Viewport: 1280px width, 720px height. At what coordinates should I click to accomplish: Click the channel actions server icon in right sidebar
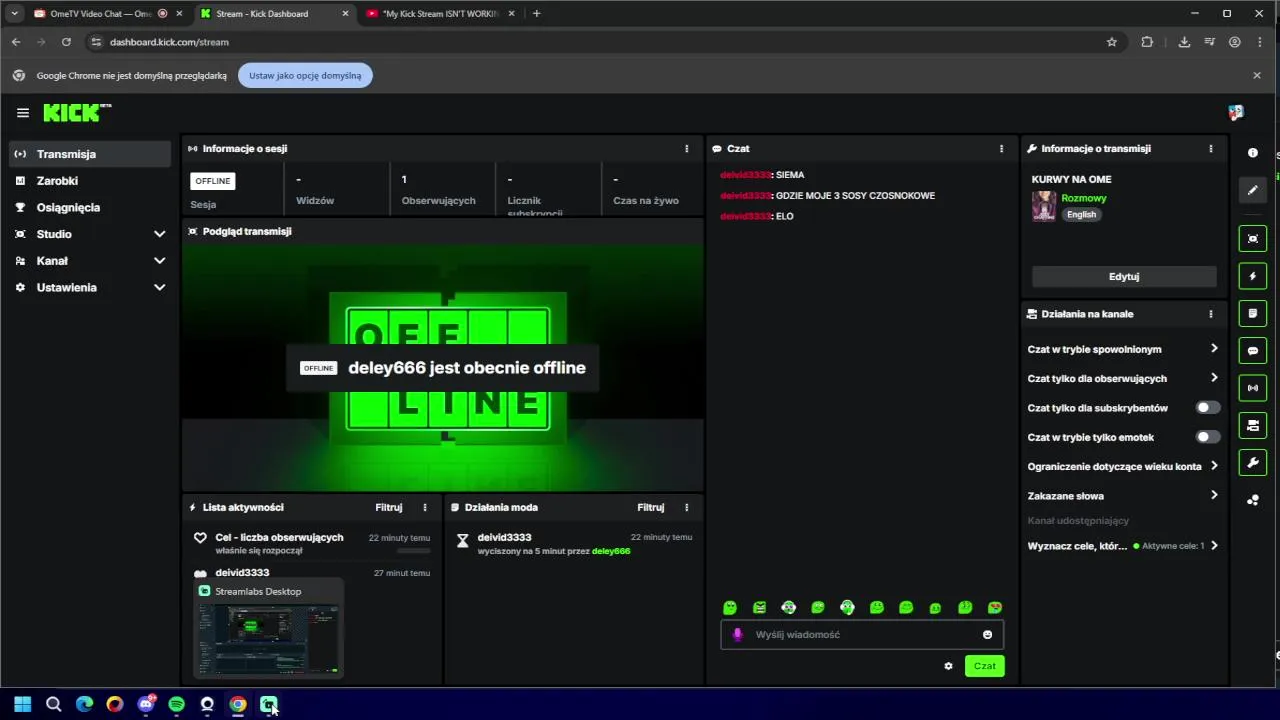(1253, 426)
